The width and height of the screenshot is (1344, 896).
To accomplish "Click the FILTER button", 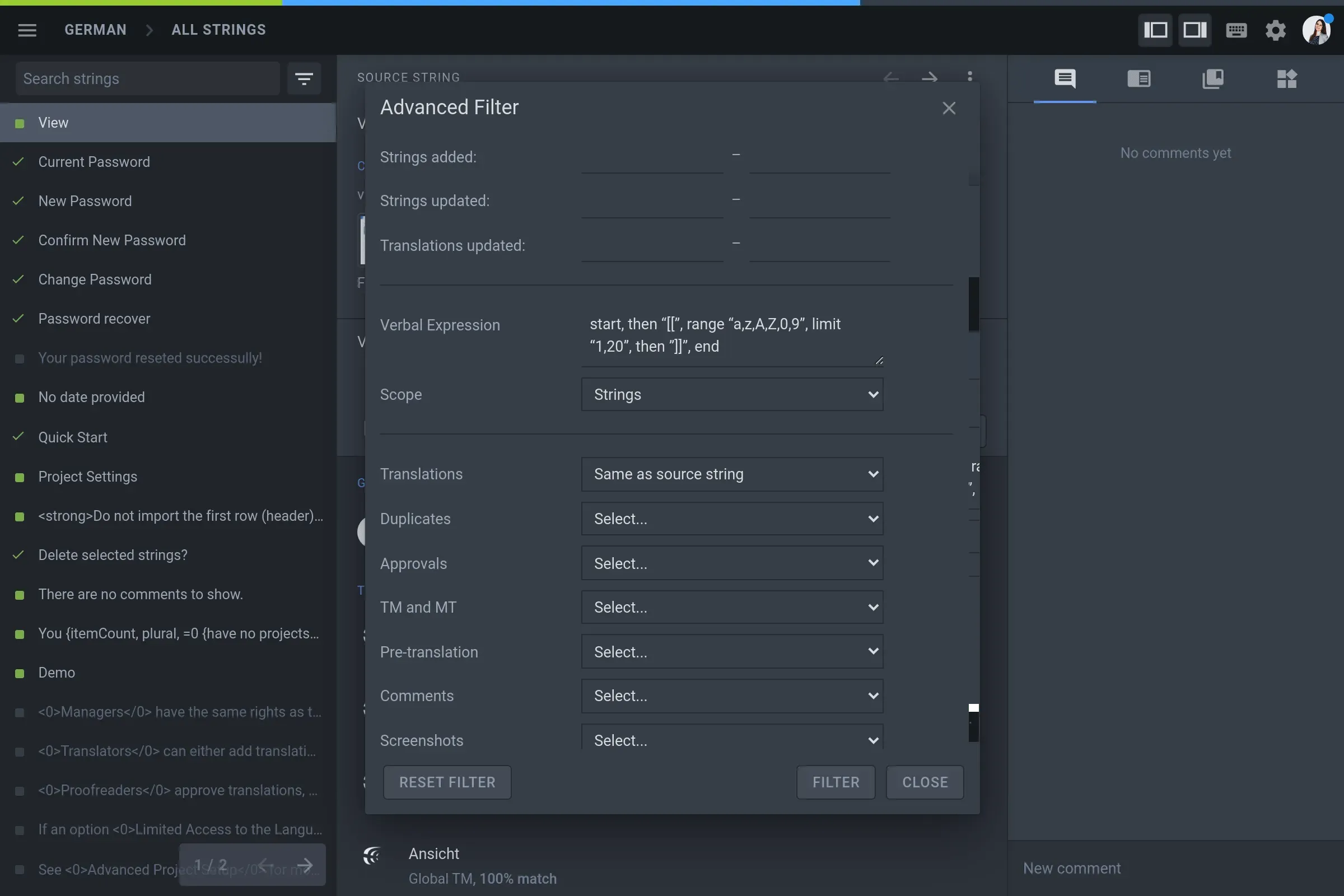I will coord(836,782).
